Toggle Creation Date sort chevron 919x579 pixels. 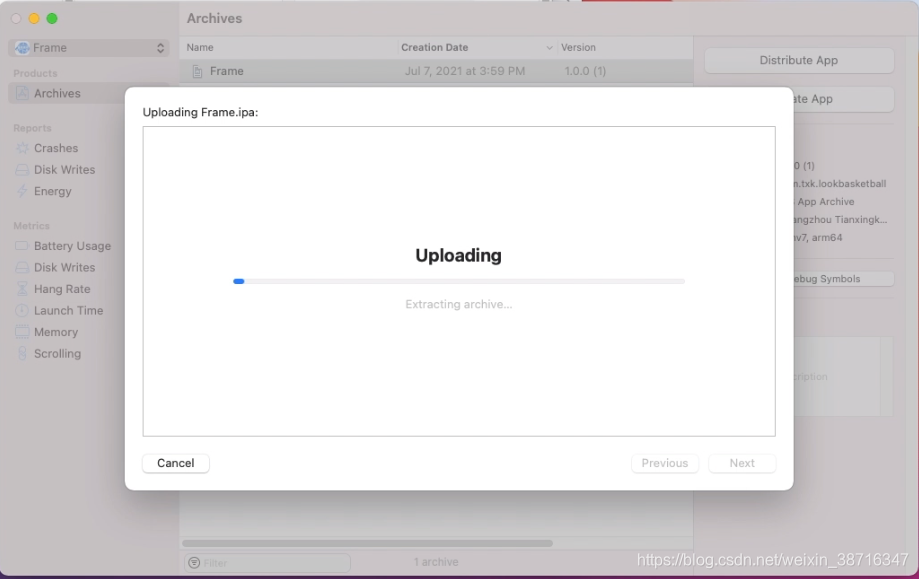coord(549,48)
